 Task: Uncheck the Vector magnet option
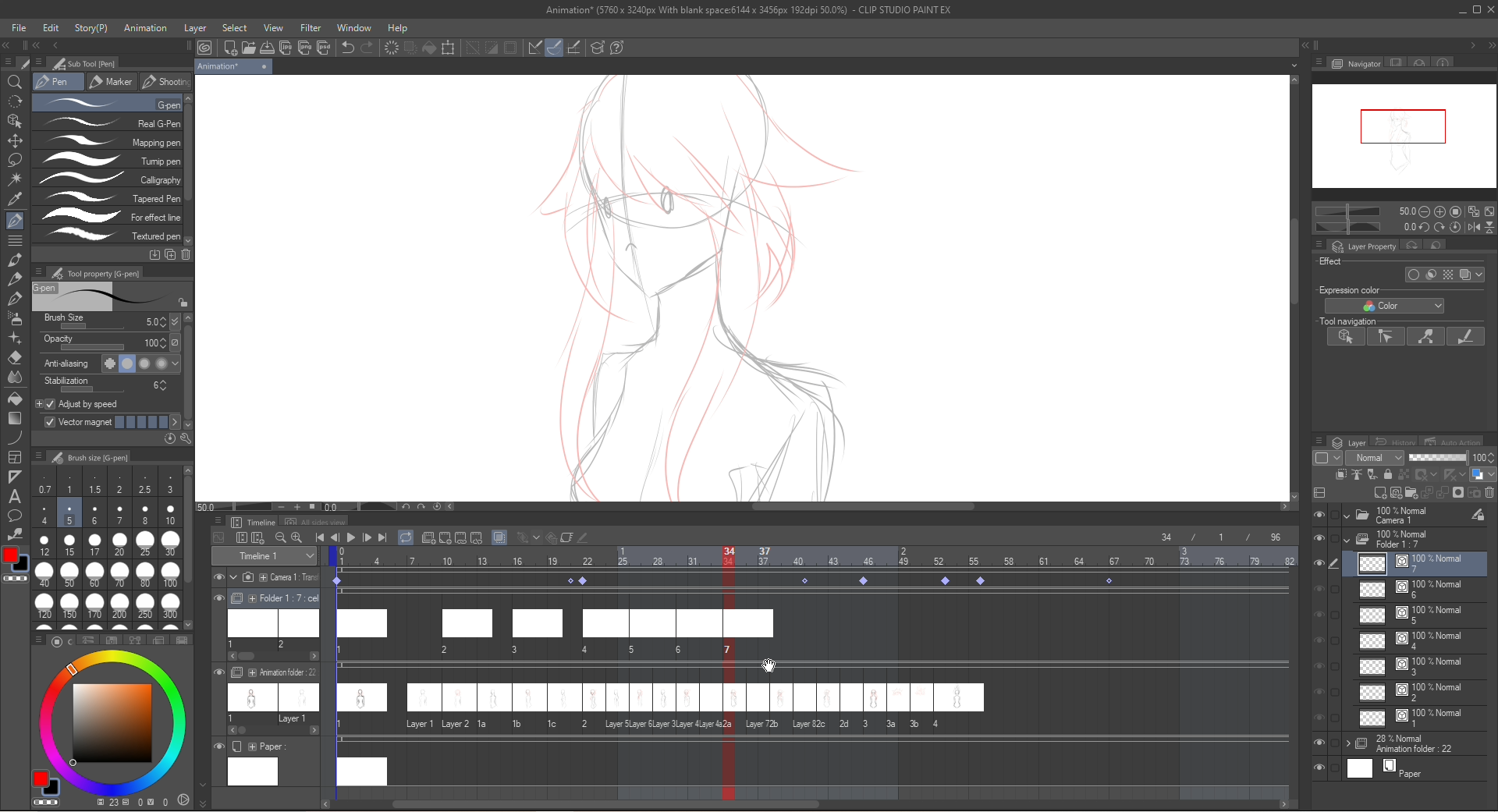point(49,422)
